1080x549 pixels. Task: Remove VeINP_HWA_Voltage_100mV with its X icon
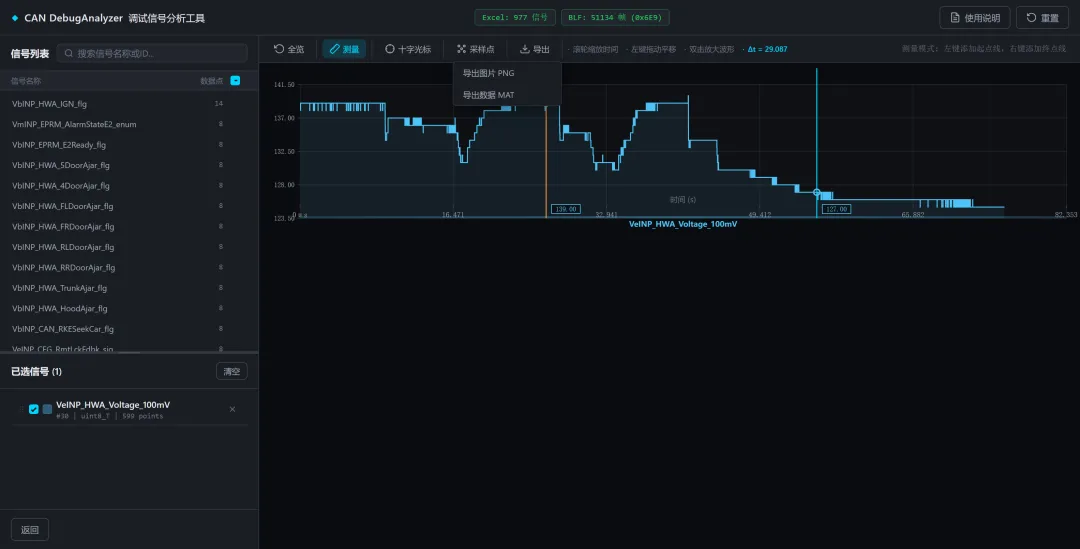(232, 409)
